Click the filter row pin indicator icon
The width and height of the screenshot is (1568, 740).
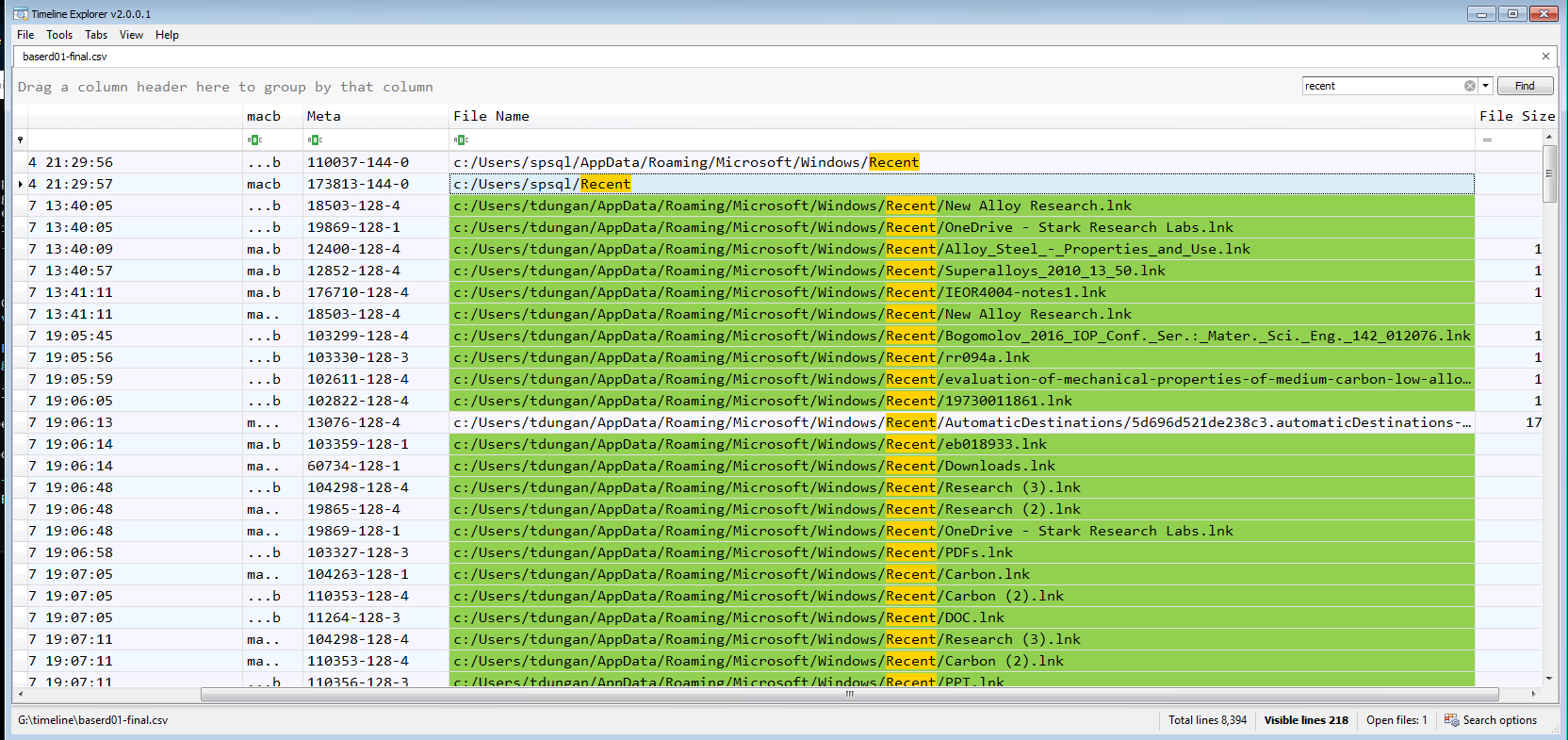pos(20,140)
